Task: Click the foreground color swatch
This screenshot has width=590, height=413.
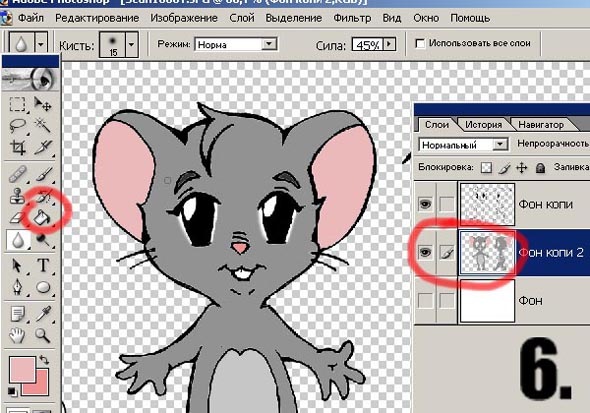Action: point(23,369)
